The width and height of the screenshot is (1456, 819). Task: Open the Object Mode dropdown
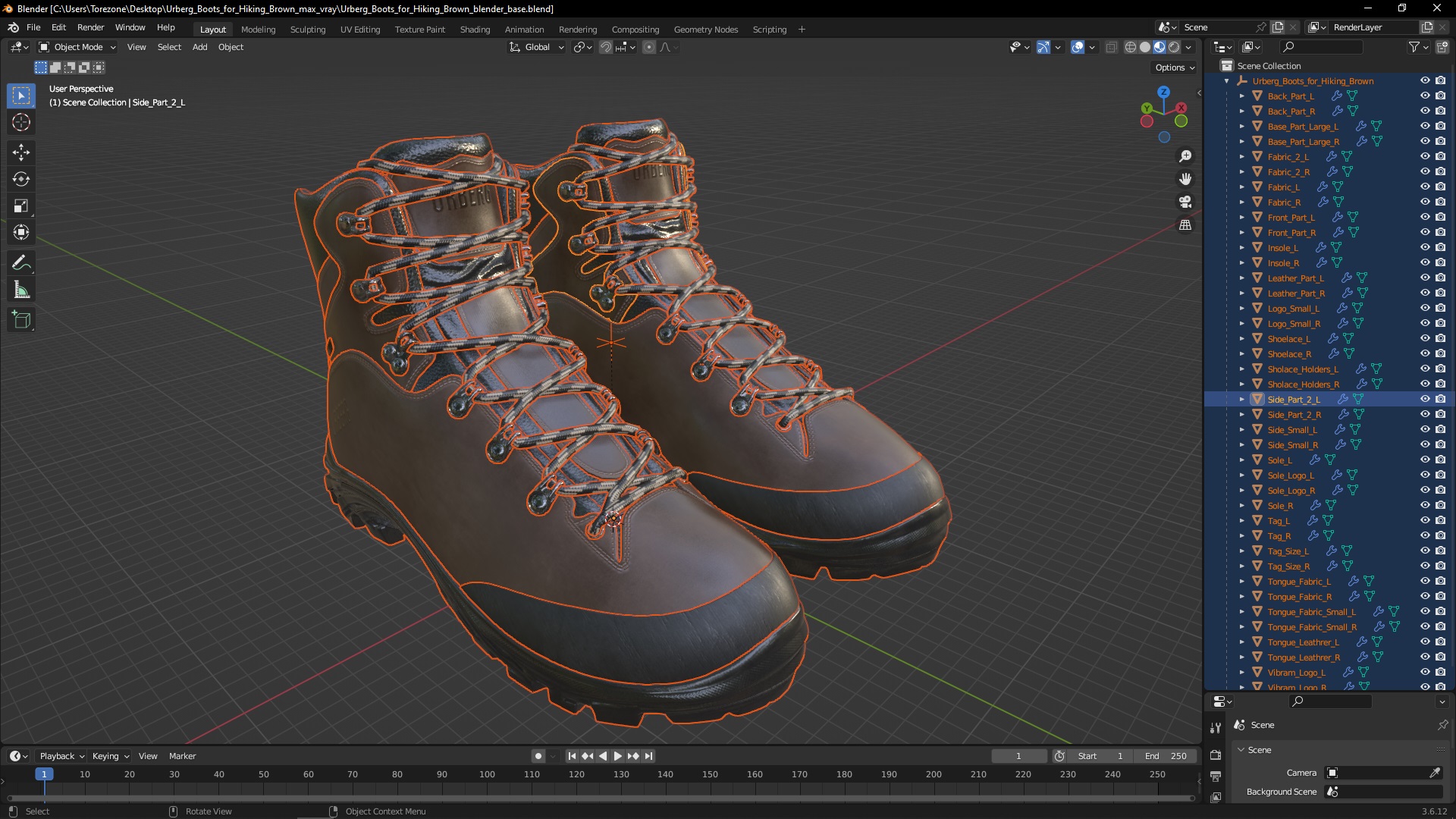[77, 47]
